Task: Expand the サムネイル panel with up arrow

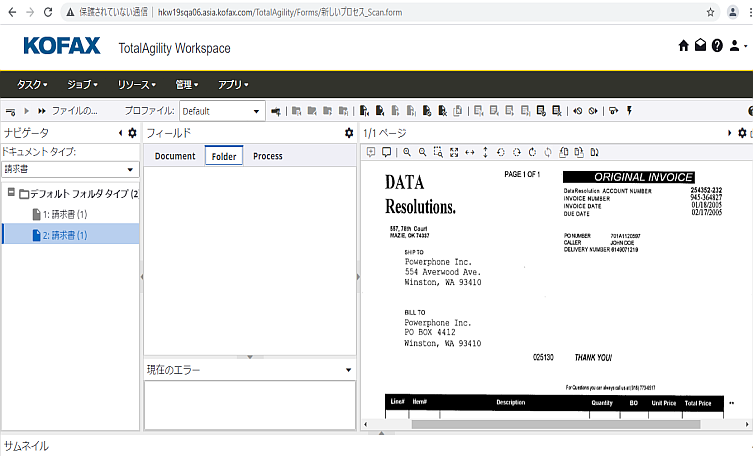Action: tap(381, 433)
